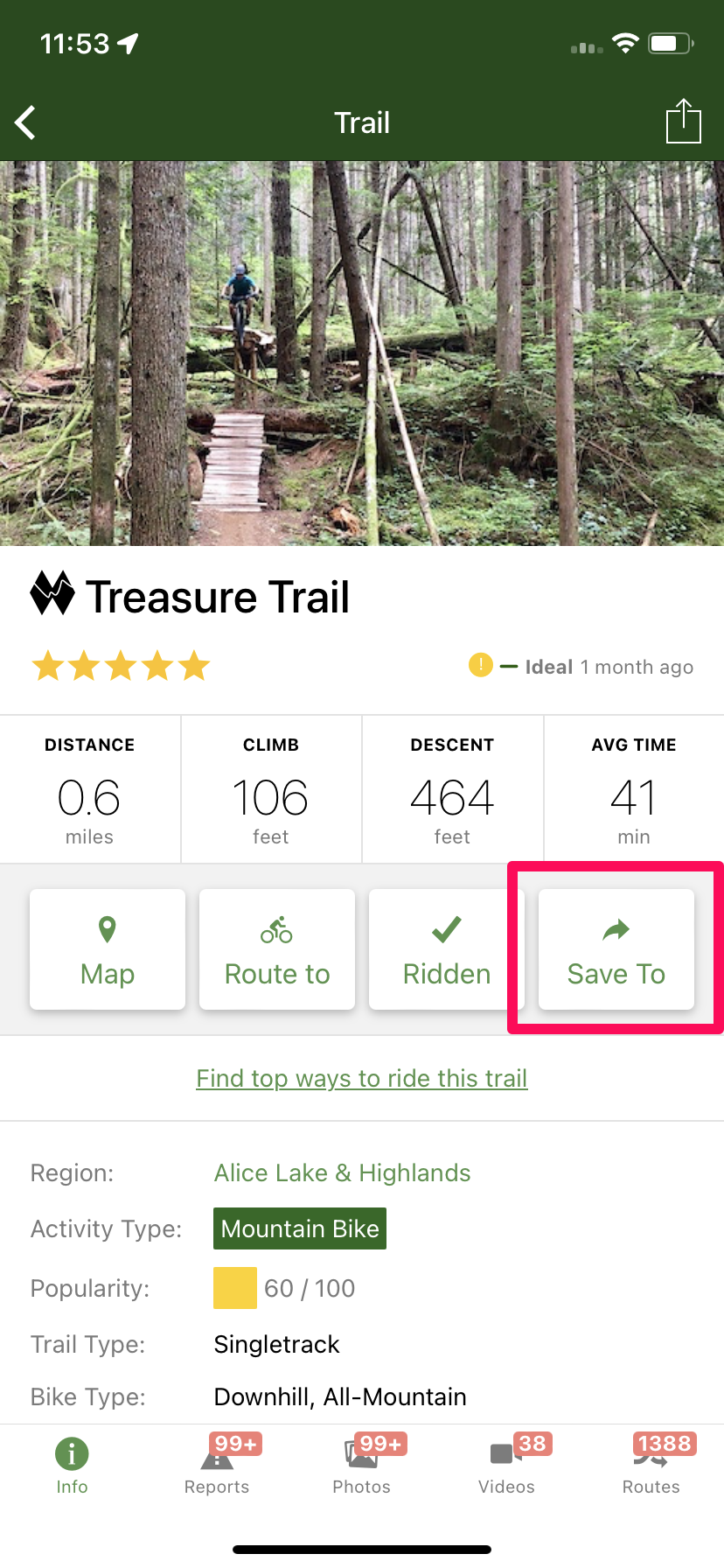Screen dimensions: 724x1568
Task: Open Find top ways to ride this trail
Action: 362,1078
